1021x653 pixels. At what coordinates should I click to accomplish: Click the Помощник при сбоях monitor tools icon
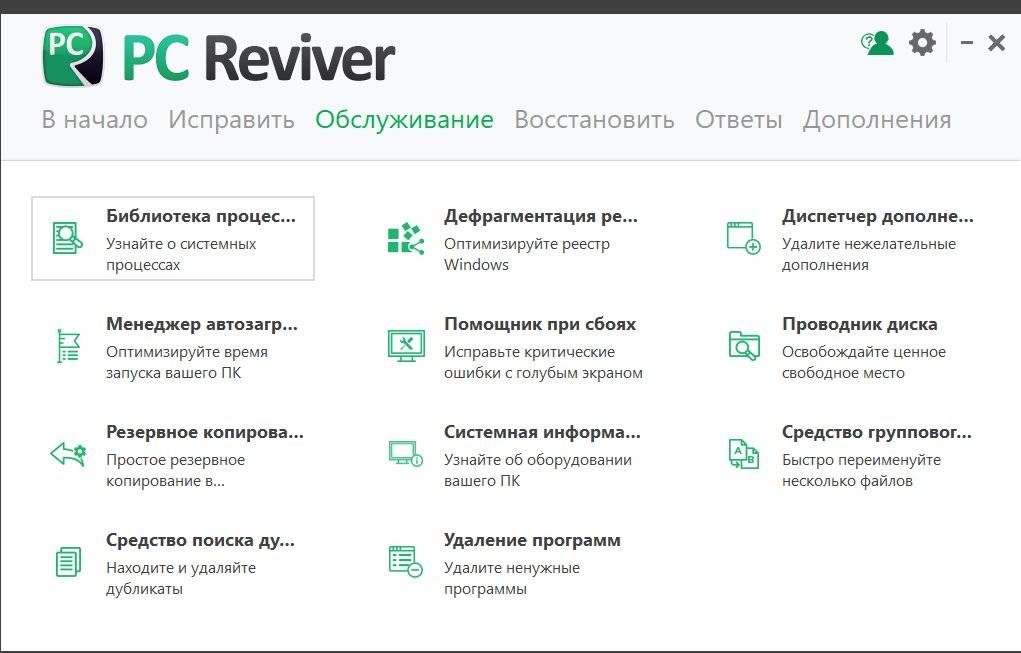(406, 345)
